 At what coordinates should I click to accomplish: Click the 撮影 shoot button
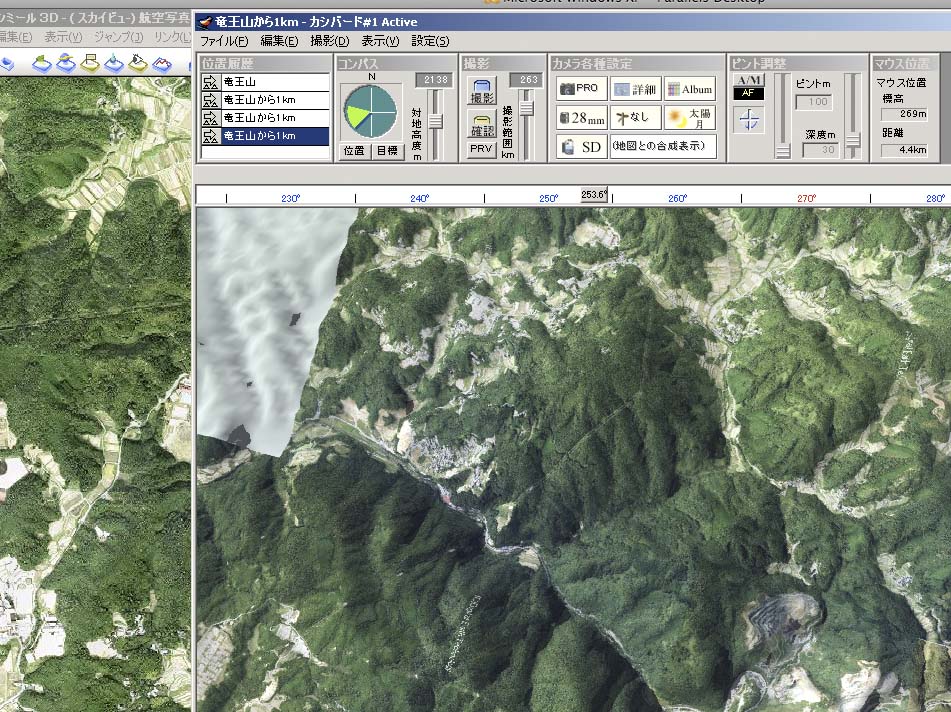coord(482,90)
